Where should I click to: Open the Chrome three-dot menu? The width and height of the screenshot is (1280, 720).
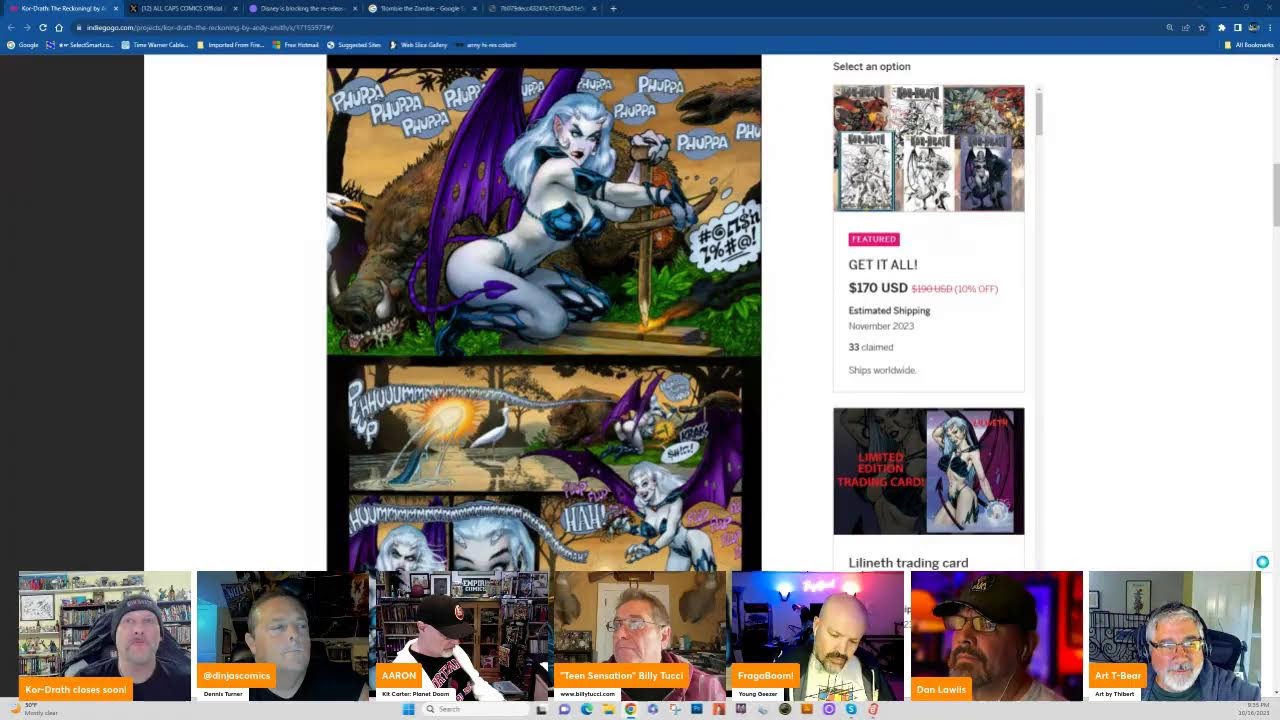[x=1269, y=27]
